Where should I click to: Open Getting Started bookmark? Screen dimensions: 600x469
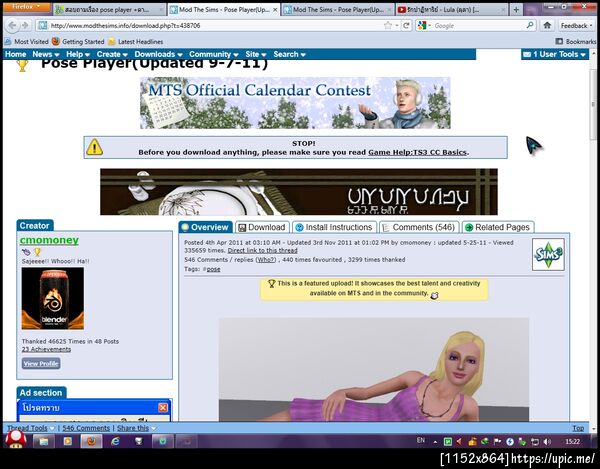click(x=78, y=41)
